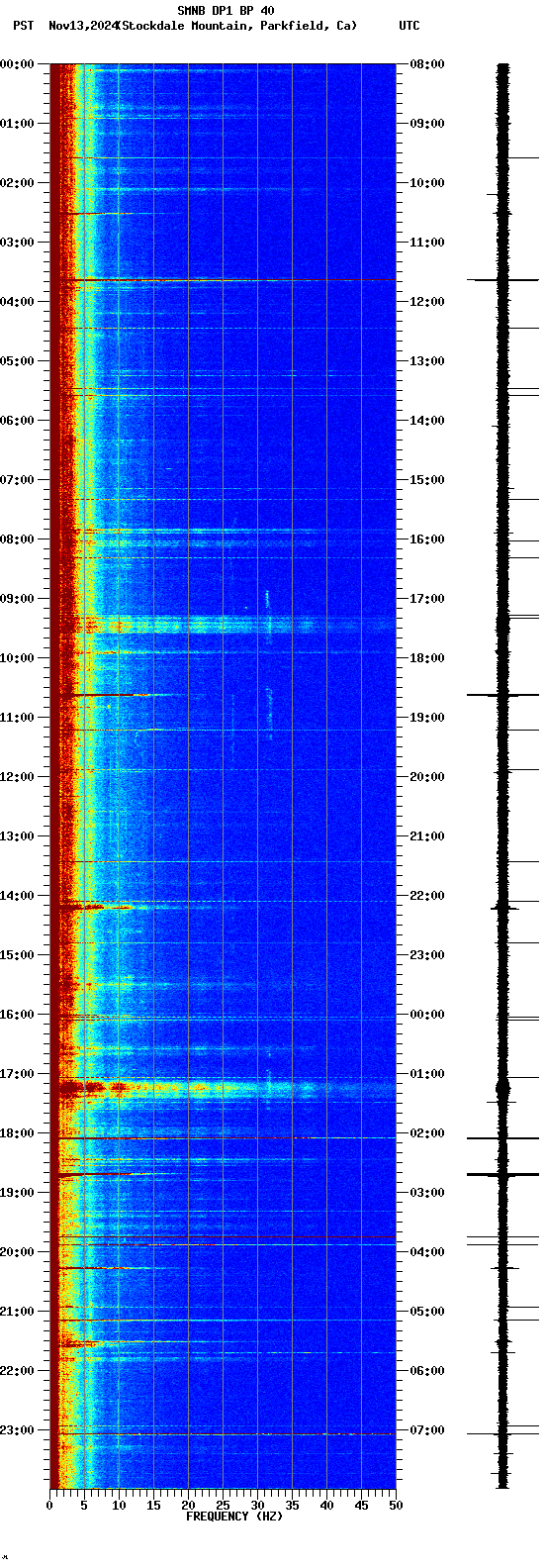This screenshot has width=546, height=1568.
Task: Click the seismogram spike near 11:40 UTC
Action: tap(502, 280)
